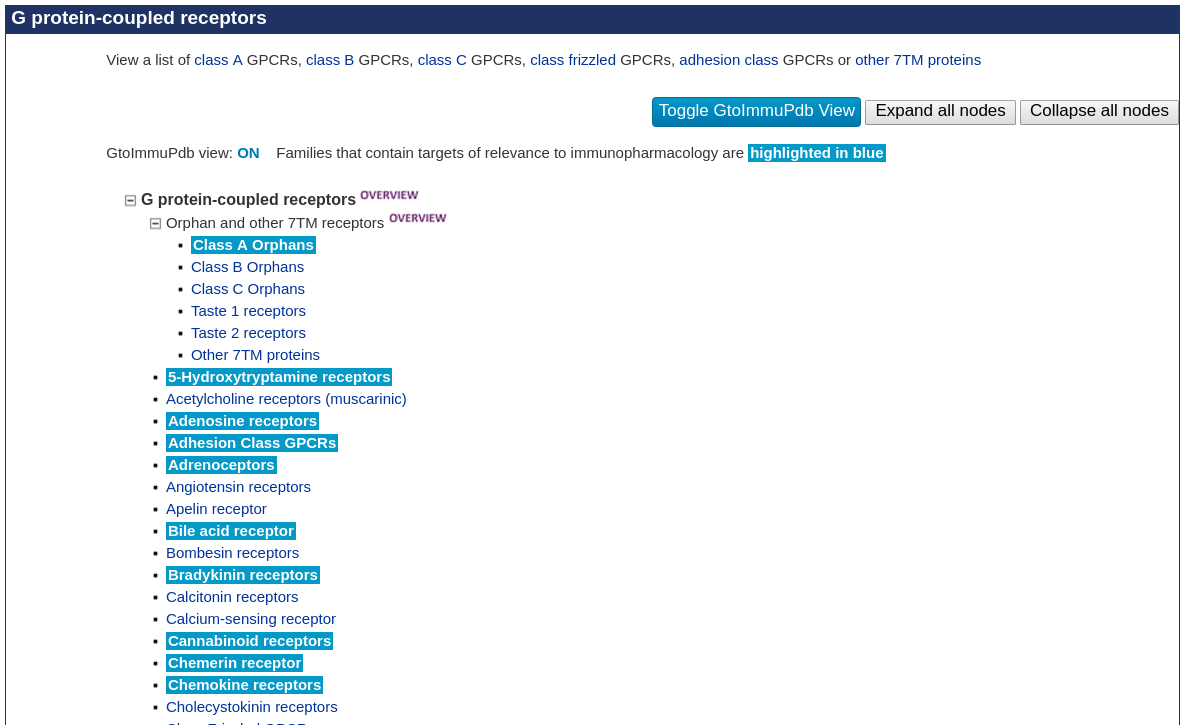Collapse the G protein-coupled receptors tree node
The width and height of the screenshot is (1192, 725).
pyautogui.click(x=130, y=200)
